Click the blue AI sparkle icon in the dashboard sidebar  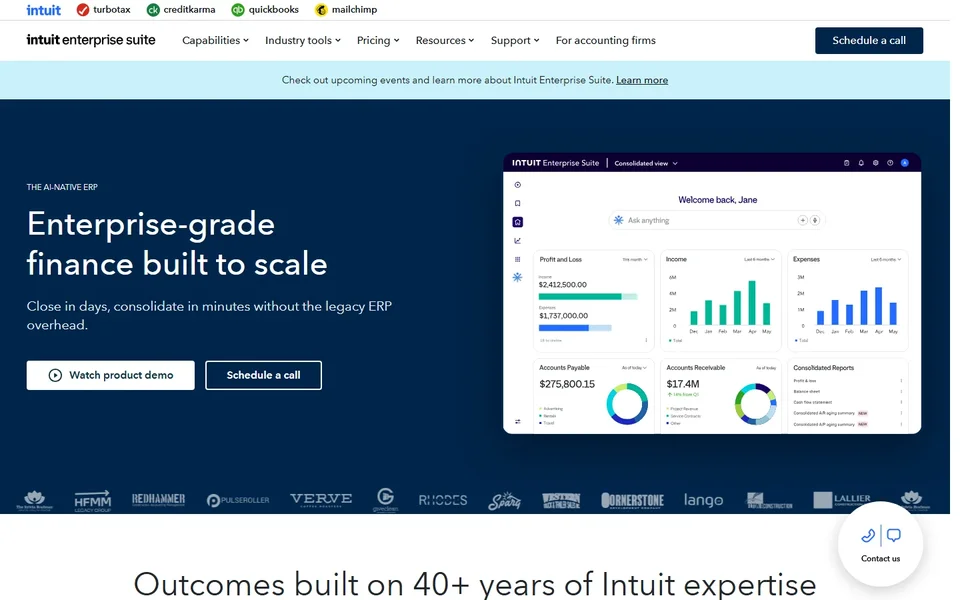click(517, 277)
